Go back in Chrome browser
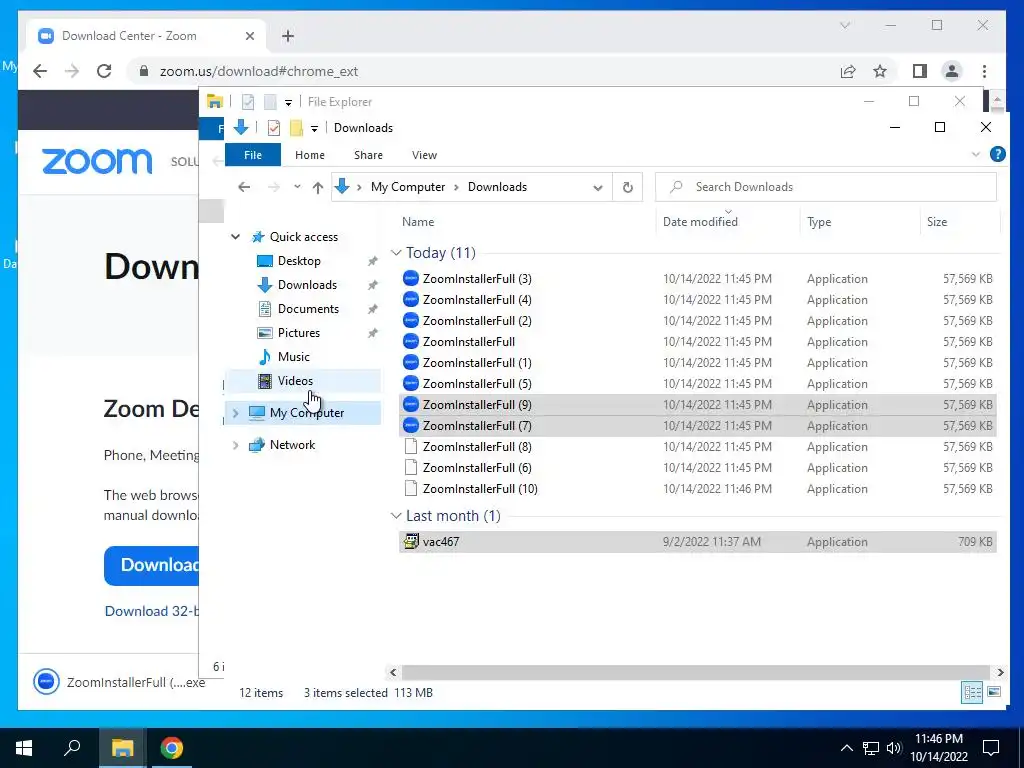This screenshot has height=768, width=1024. point(40,71)
